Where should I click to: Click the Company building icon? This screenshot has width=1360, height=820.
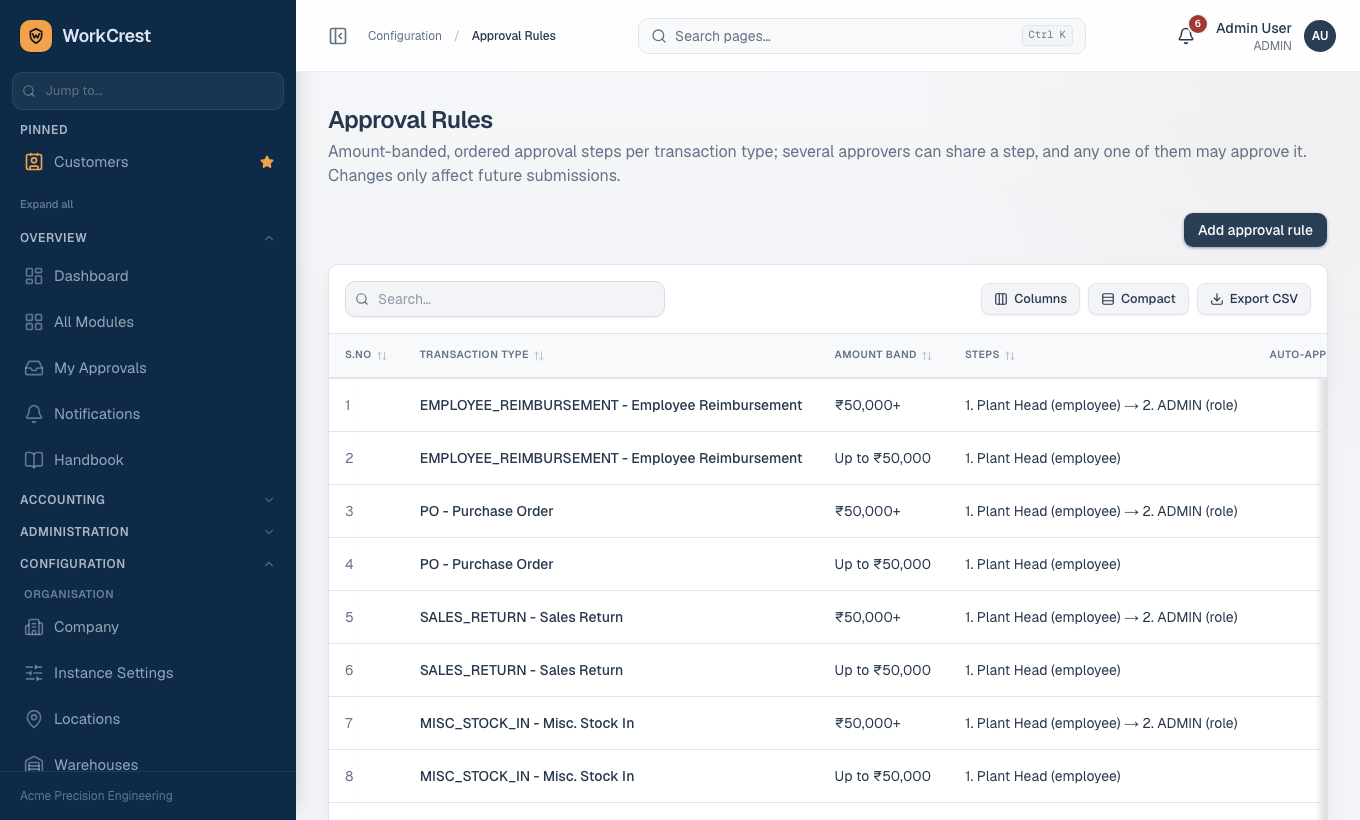34,627
